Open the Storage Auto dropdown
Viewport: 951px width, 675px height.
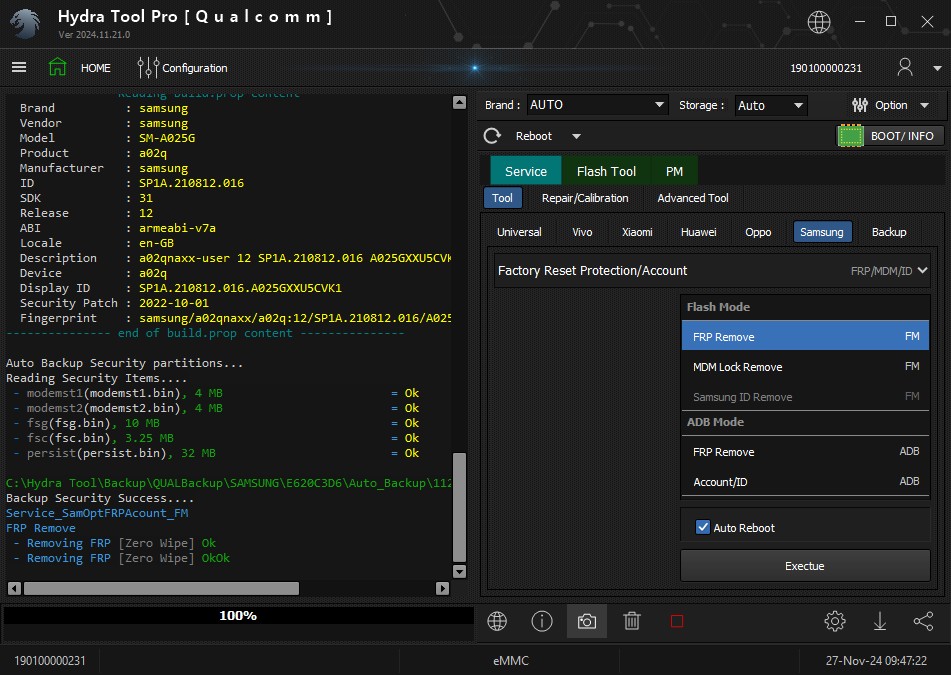click(x=771, y=106)
